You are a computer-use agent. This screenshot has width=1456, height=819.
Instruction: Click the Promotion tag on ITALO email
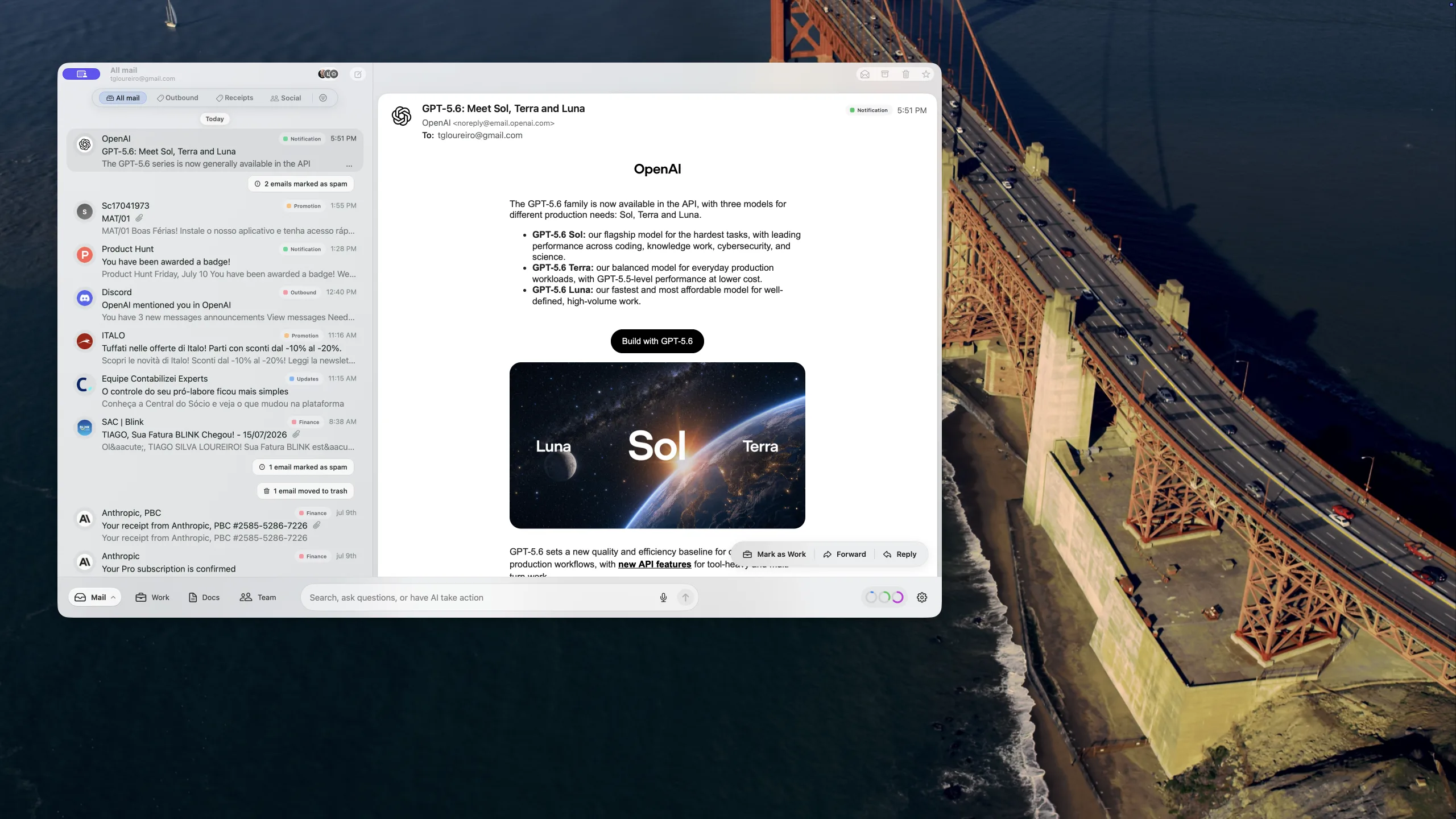[301, 336]
